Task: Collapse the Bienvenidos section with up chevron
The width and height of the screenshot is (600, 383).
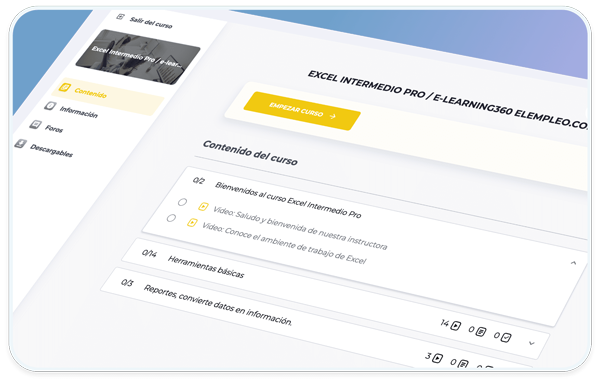Action: coord(573,262)
